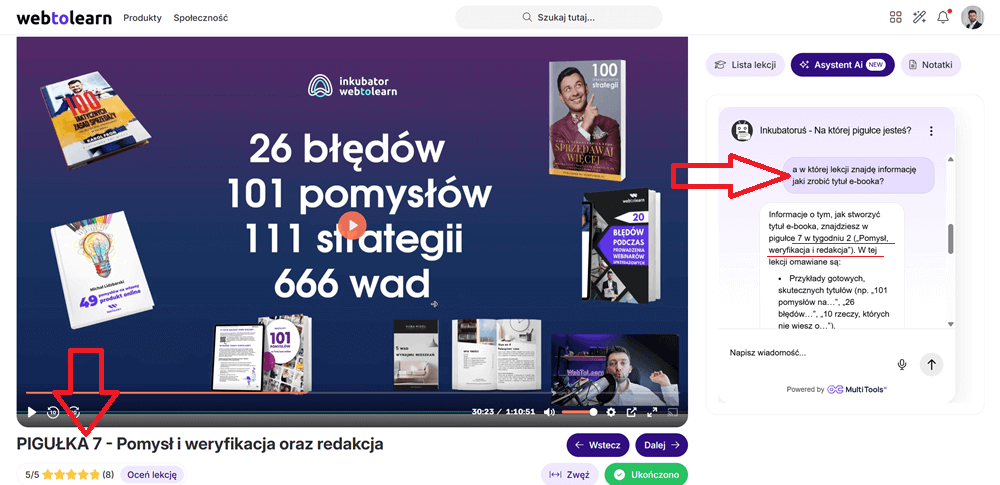Toggle Zwęź to narrow the video
Screen dimensions: 1000x485
pyautogui.click(x=570, y=475)
